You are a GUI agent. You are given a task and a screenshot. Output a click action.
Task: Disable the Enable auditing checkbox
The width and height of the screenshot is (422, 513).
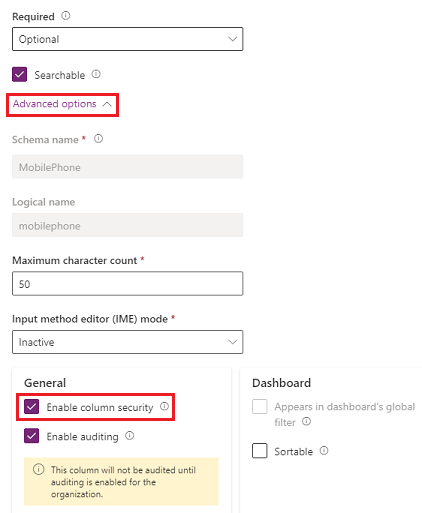pyautogui.click(x=32, y=436)
